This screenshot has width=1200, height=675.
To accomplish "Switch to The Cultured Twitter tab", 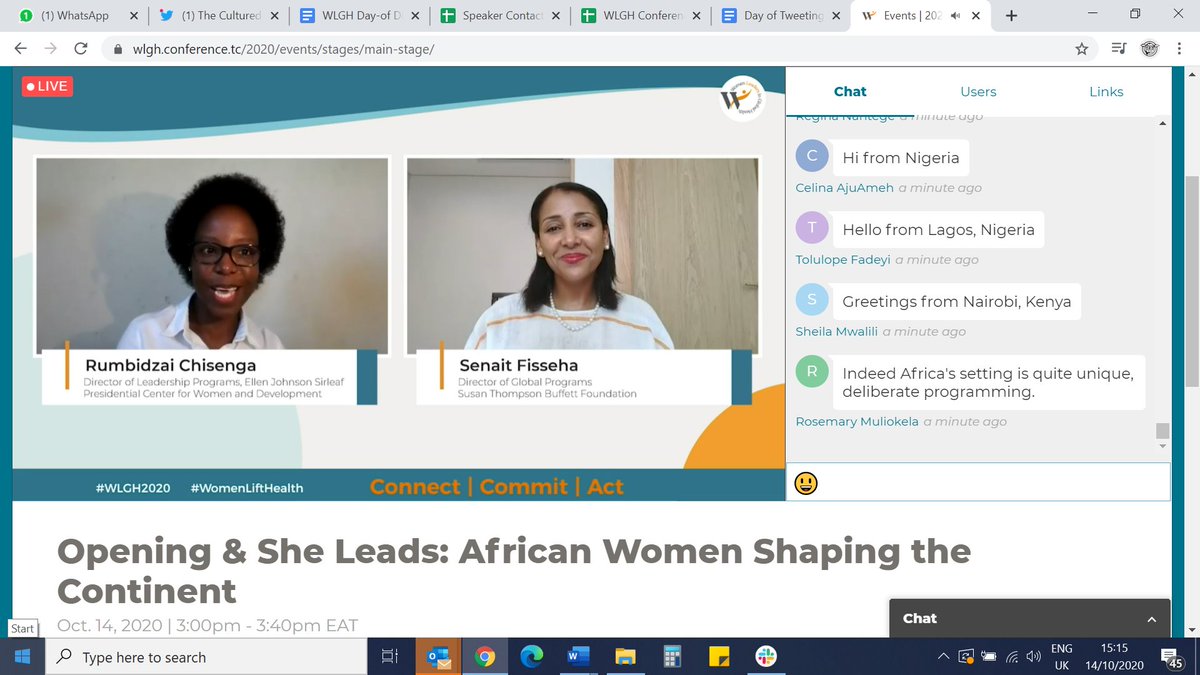I will pyautogui.click(x=216, y=16).
